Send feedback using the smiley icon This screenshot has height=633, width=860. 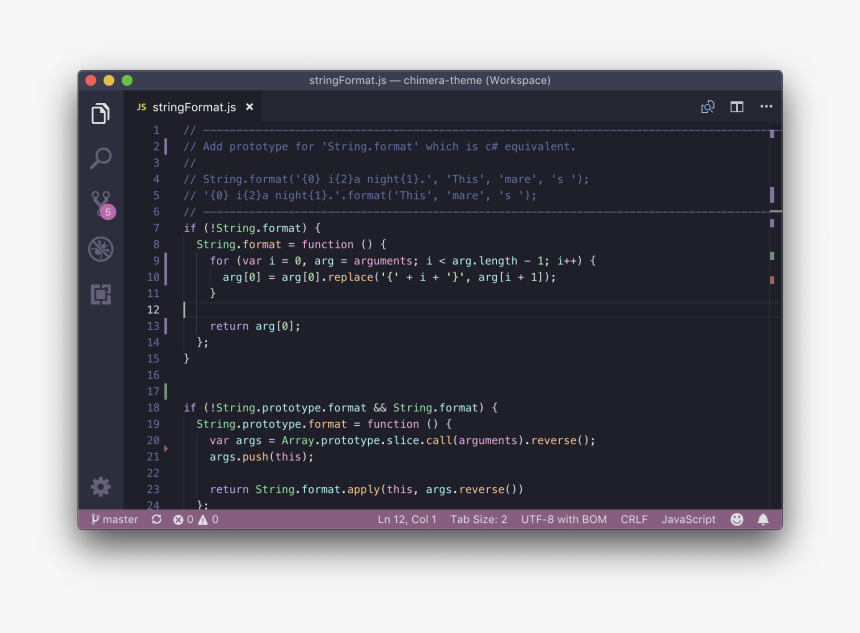click(x=737, y=519)
